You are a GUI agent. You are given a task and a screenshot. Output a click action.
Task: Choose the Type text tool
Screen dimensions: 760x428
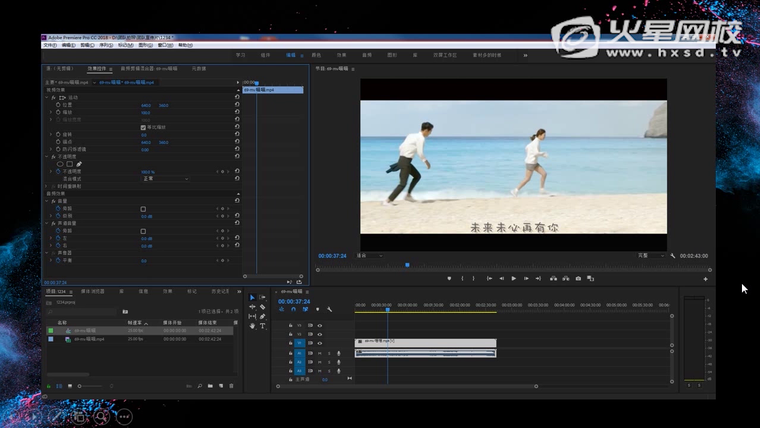[x=262, y=326]
